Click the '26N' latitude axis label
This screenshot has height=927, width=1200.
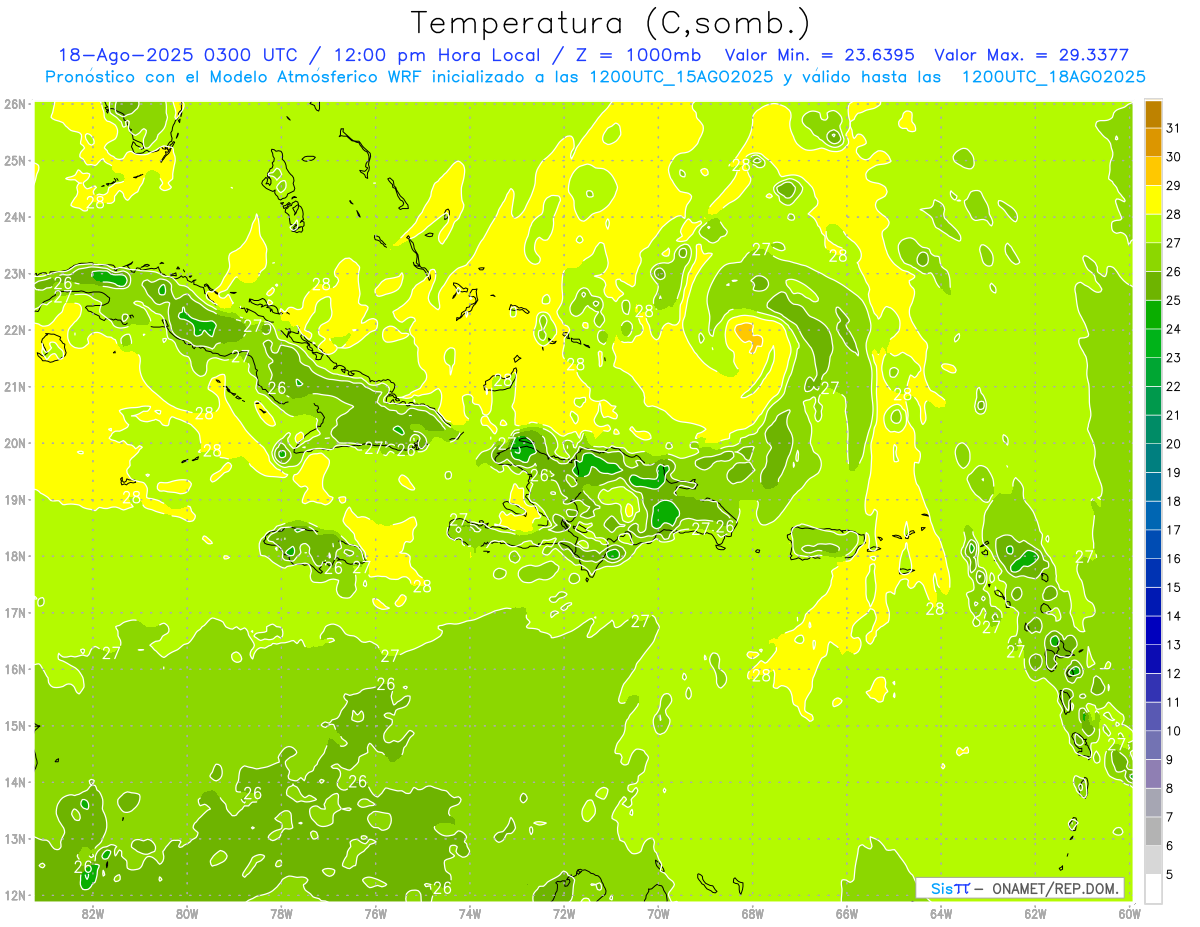14,104
